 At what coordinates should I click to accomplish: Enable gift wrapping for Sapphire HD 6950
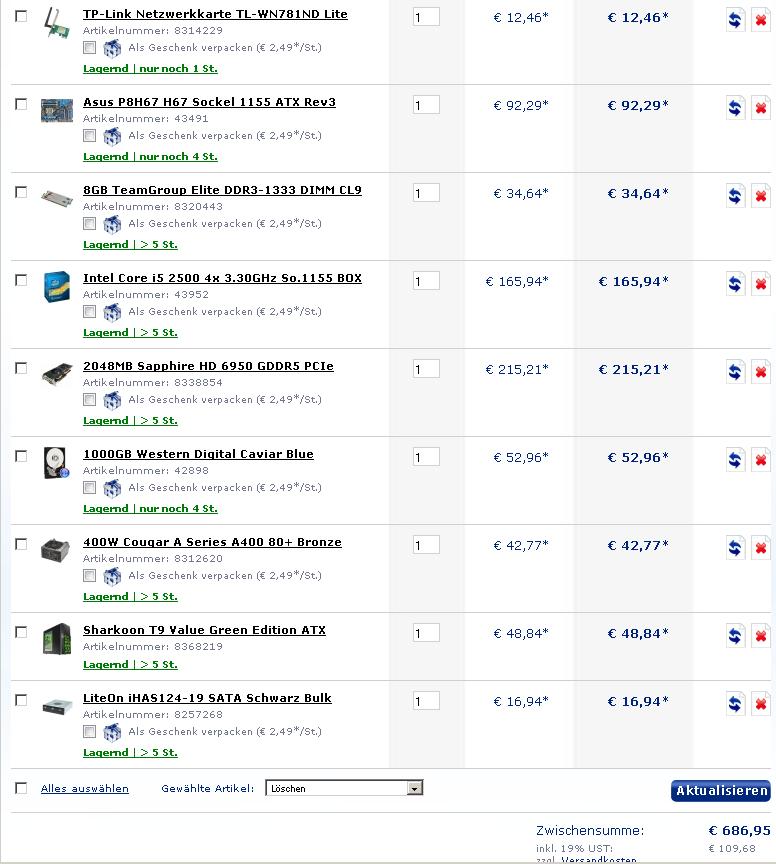(x=89, y=399)
